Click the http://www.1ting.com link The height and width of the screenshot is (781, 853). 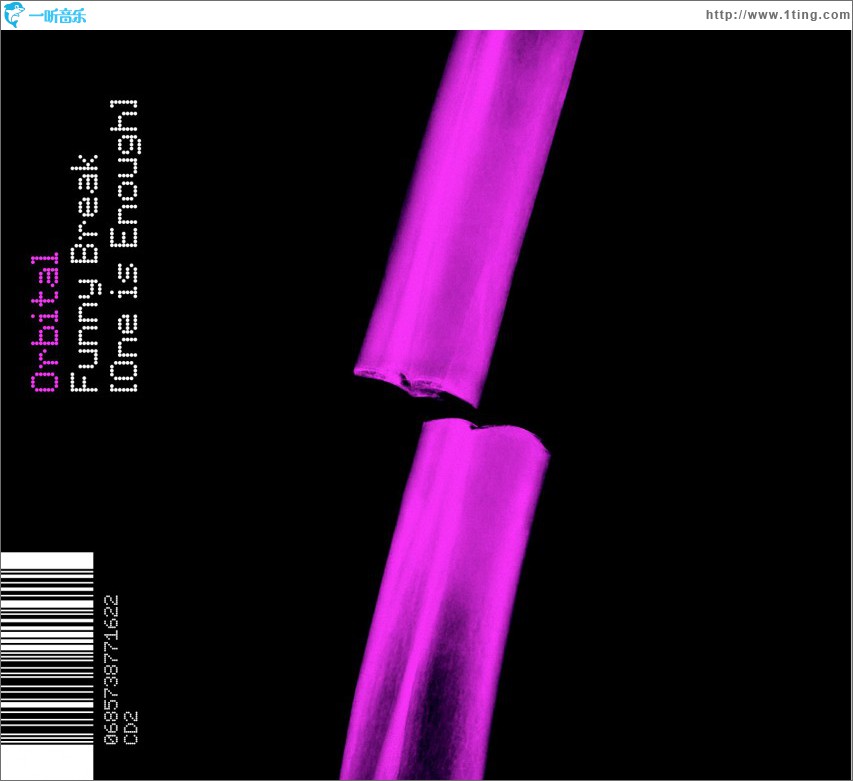pos(778,15)
